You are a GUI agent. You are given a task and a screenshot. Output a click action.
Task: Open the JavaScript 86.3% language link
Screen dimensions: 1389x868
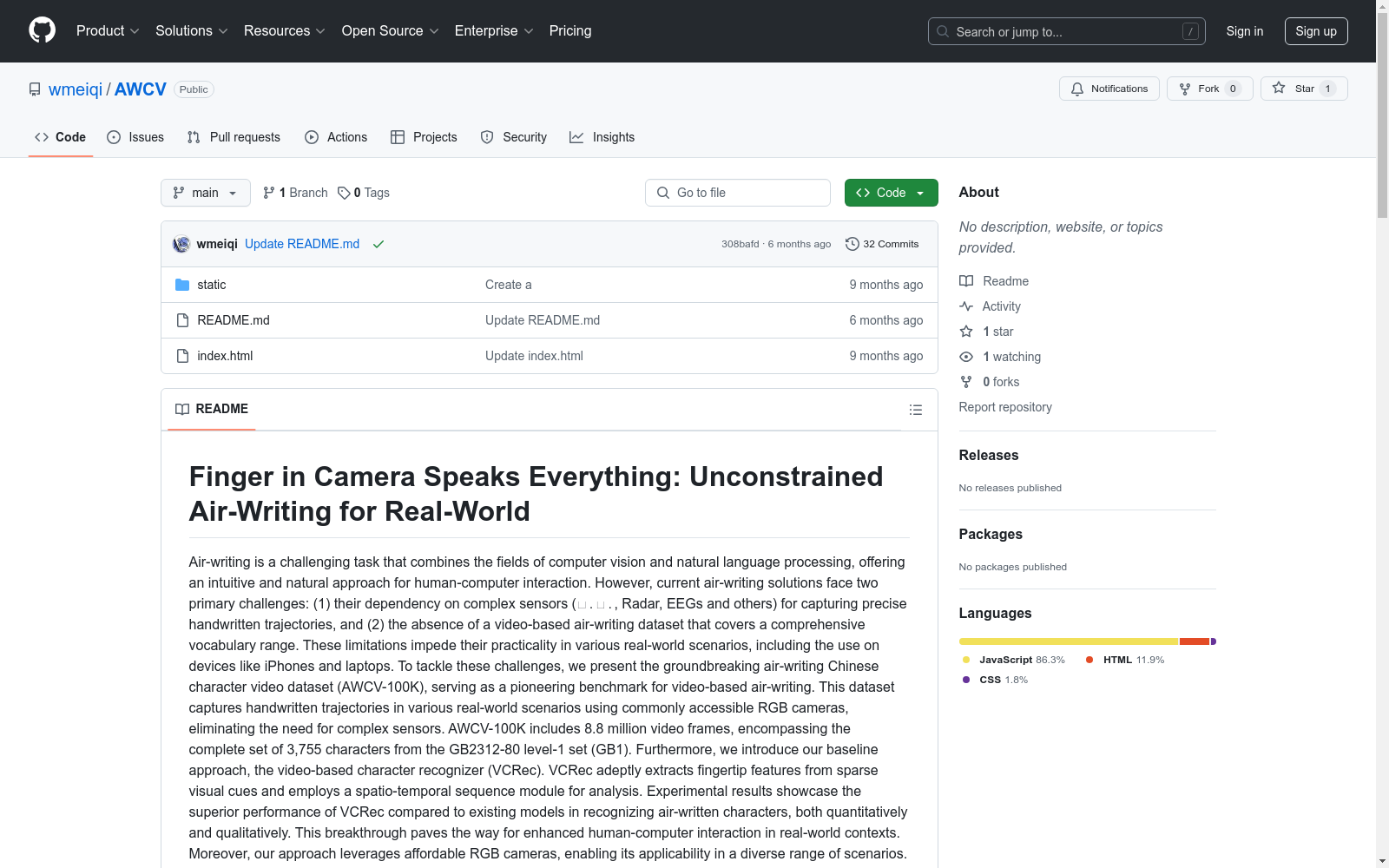(x=1014, y=660)
